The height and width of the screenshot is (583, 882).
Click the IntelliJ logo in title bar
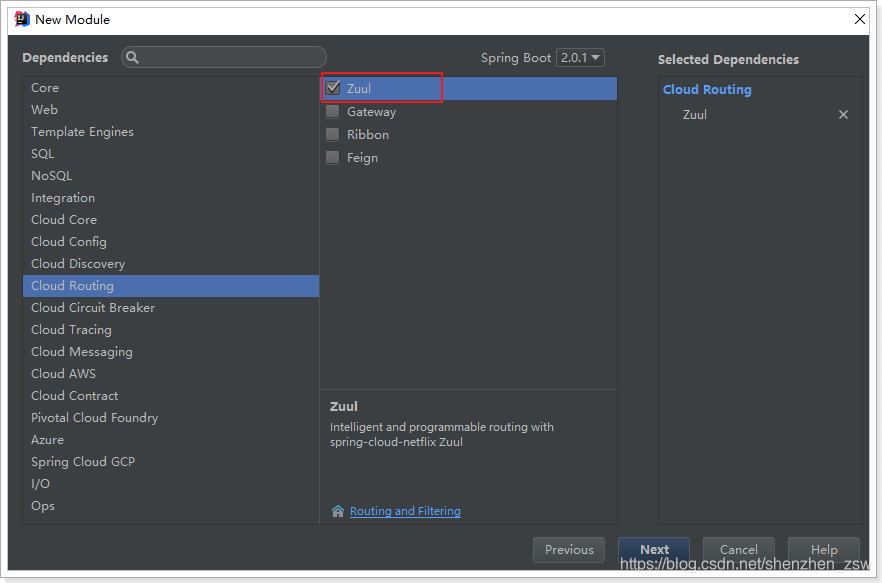pos(22,19)
